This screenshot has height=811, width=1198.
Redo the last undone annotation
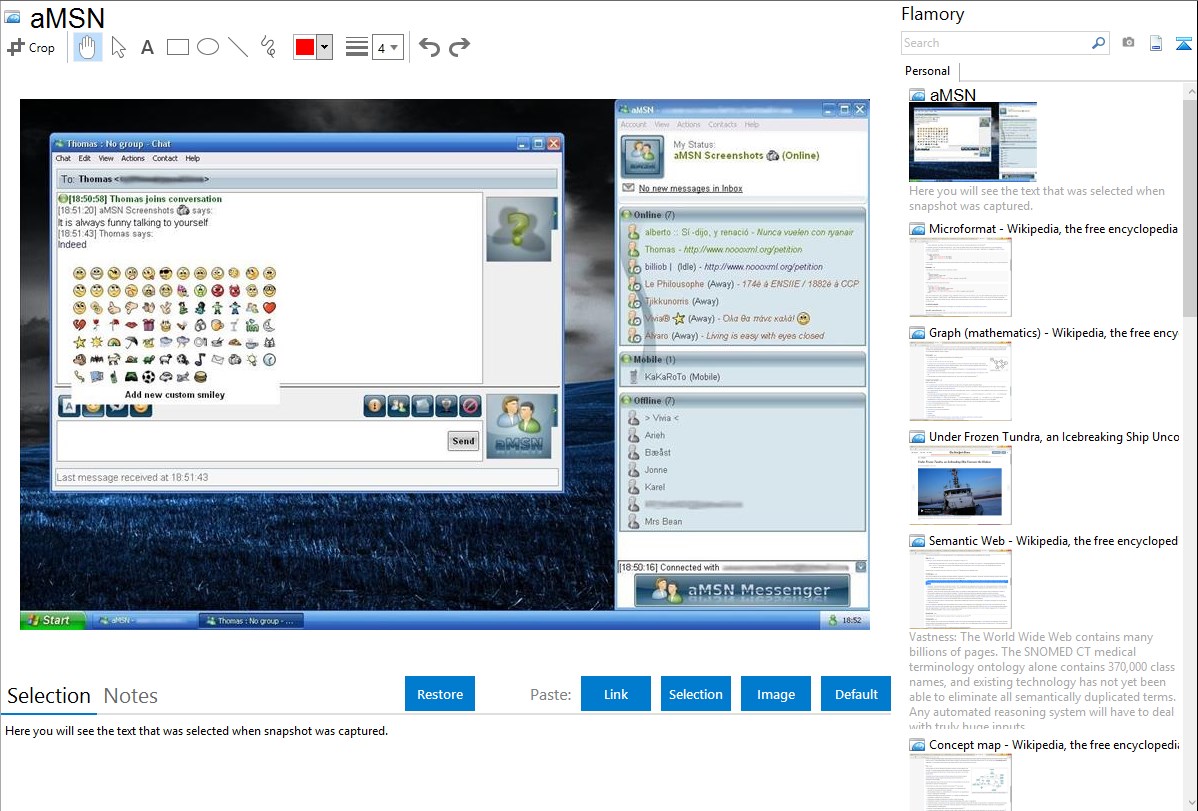pos(459,47)
